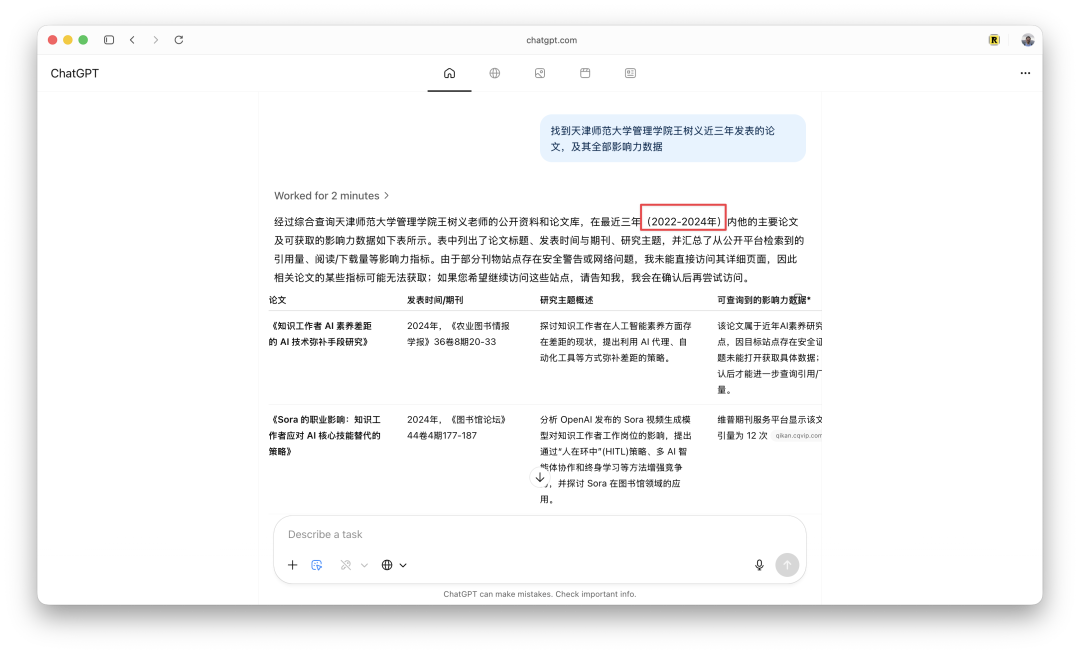
Task: Toggle the browser sidebar panel icon
Action: point(109,40)
